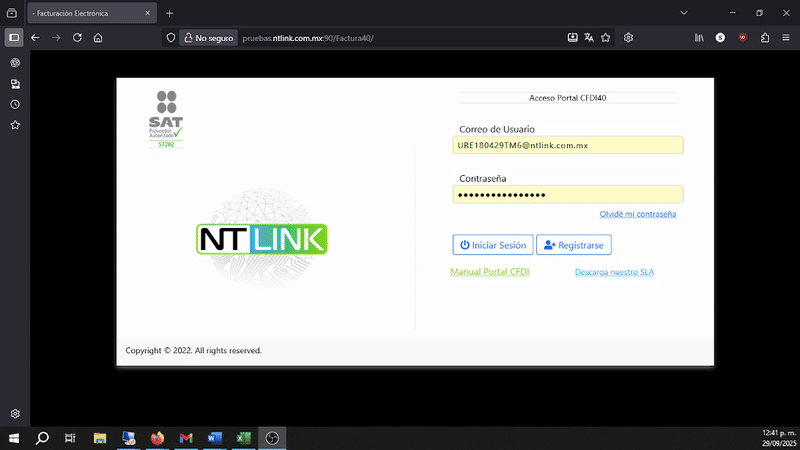Open the Manual Portal CFDI link

[x=489, y=272]
